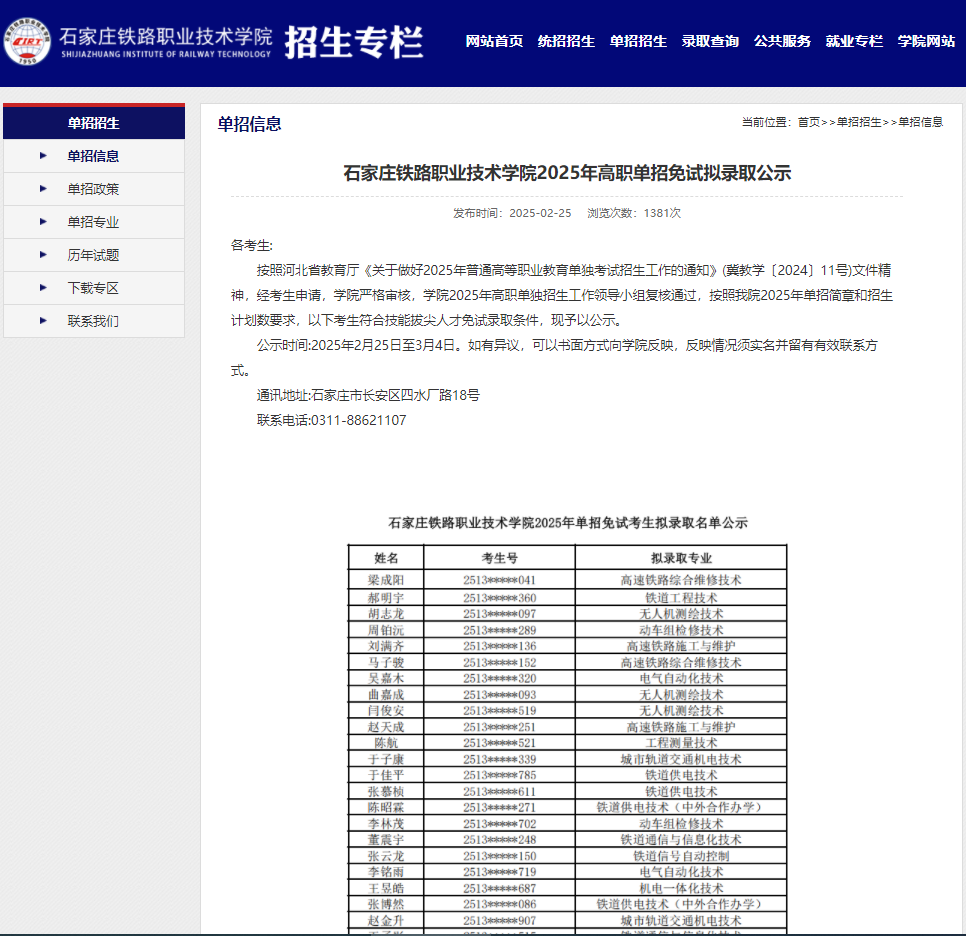This screenshot has height=936, width=966.
Task: Click the 招生专栏 banner graphic
Action: [x=355, y=42]
